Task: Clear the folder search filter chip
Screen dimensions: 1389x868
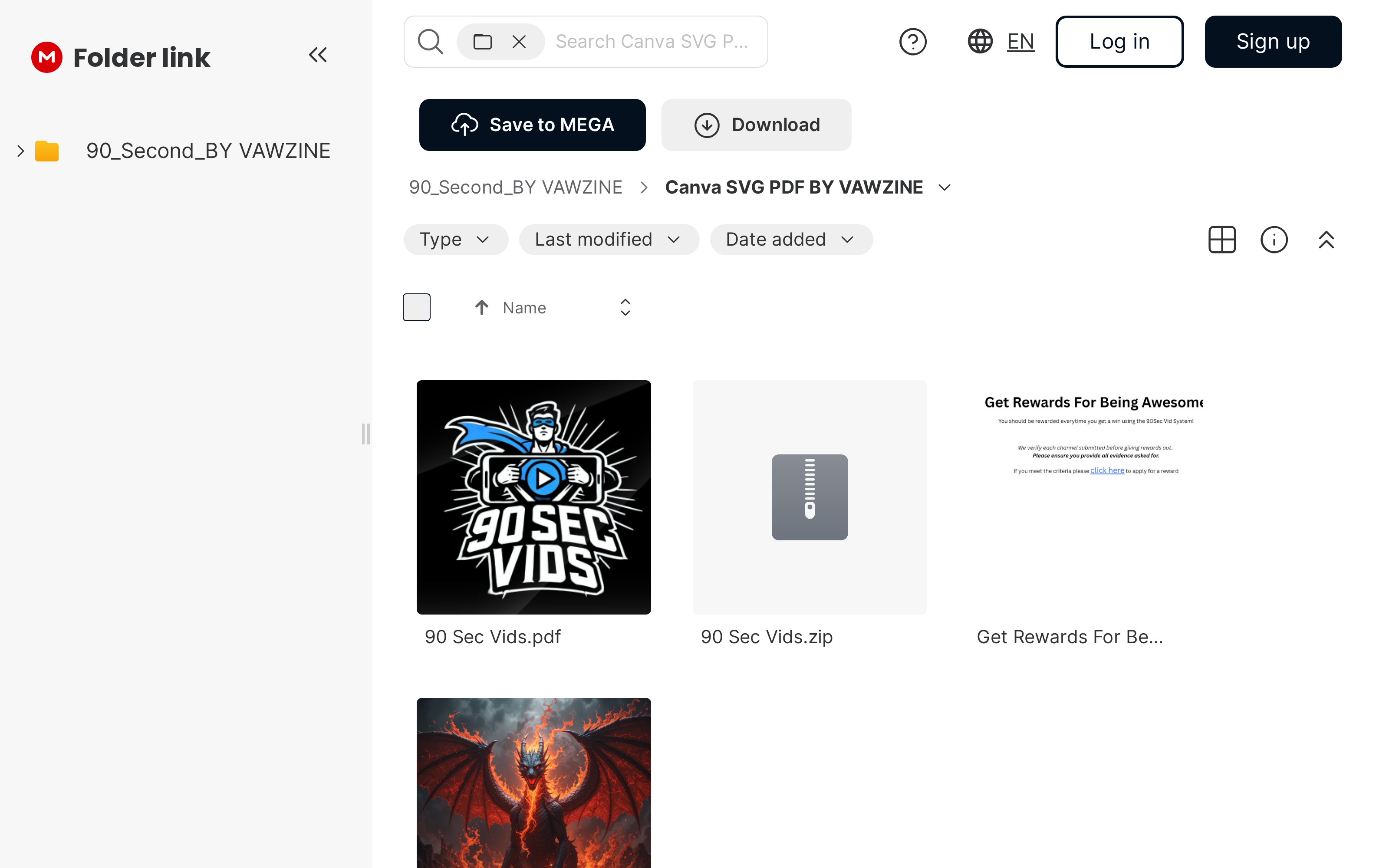Action: tap(519, 41)
